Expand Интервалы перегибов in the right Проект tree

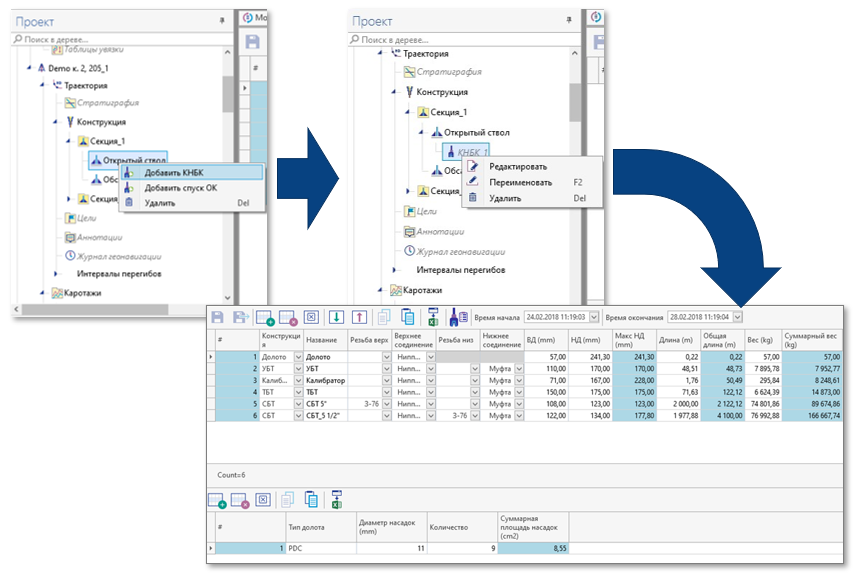click(394, 270)
